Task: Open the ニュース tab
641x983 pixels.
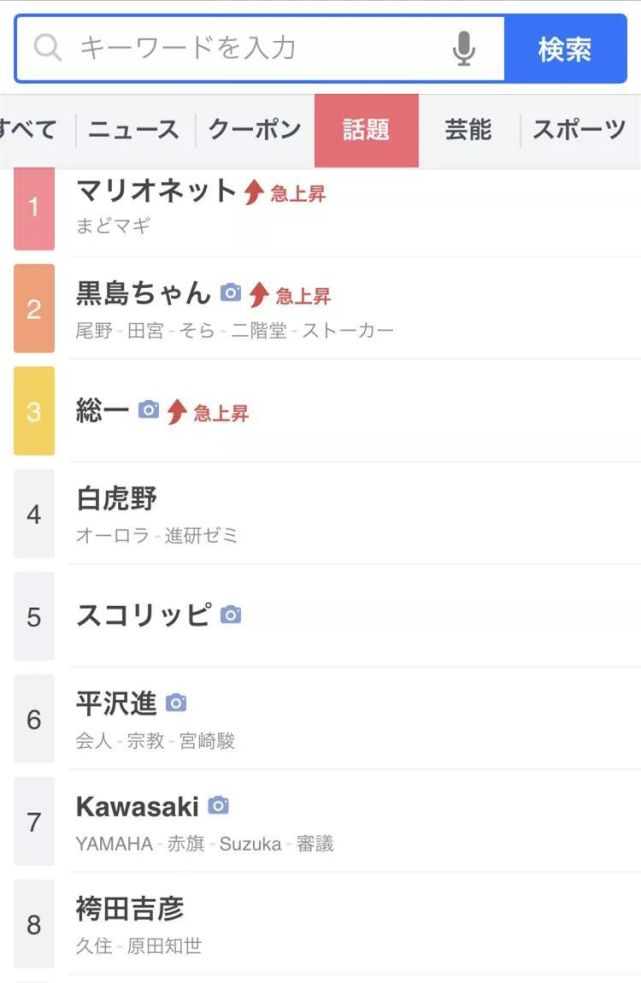Action: [x=136, y=128]
